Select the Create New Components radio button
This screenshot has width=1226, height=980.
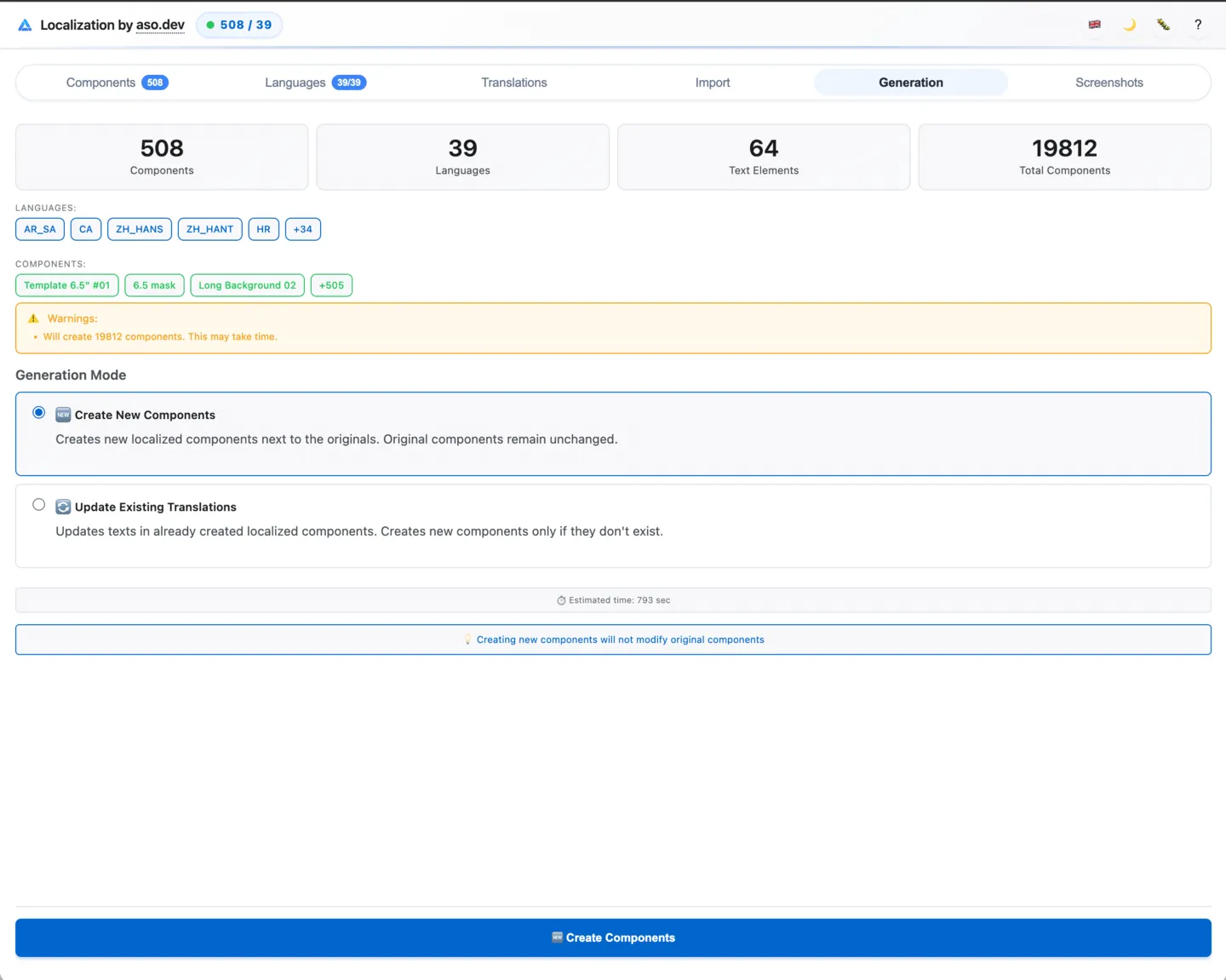tap(39, 413)
